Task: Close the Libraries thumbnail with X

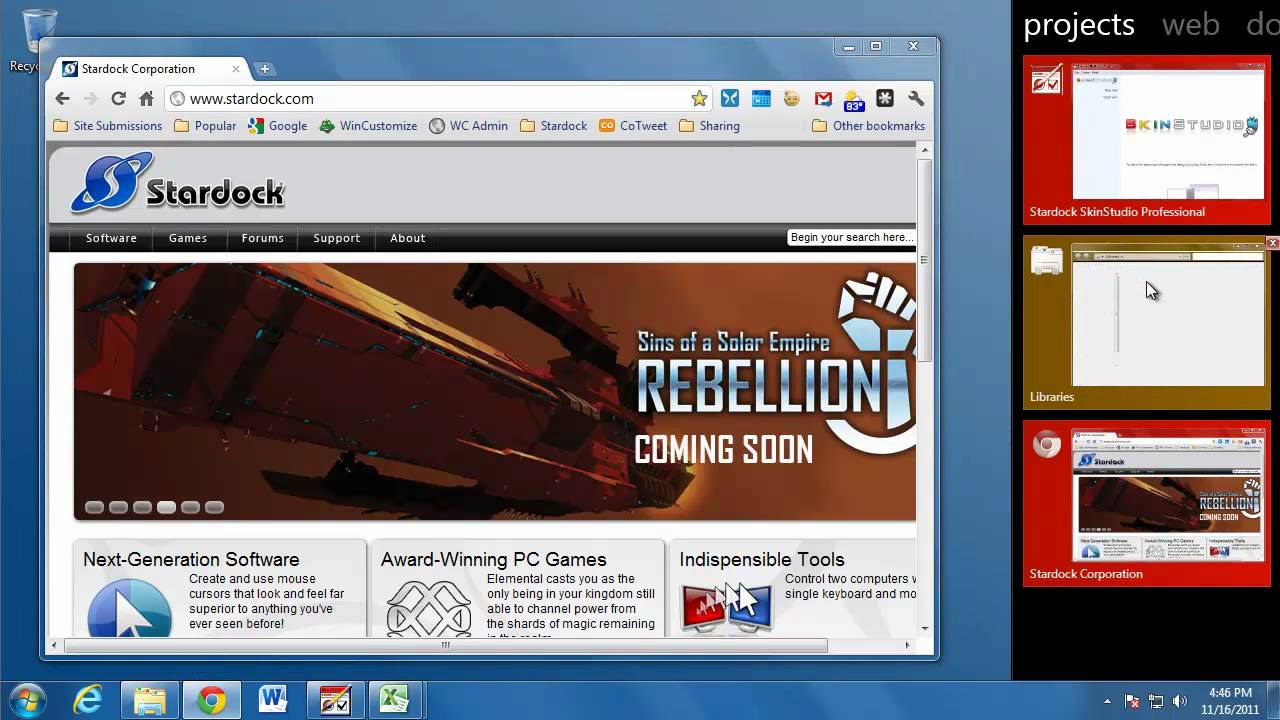Action: (1273, 243)
